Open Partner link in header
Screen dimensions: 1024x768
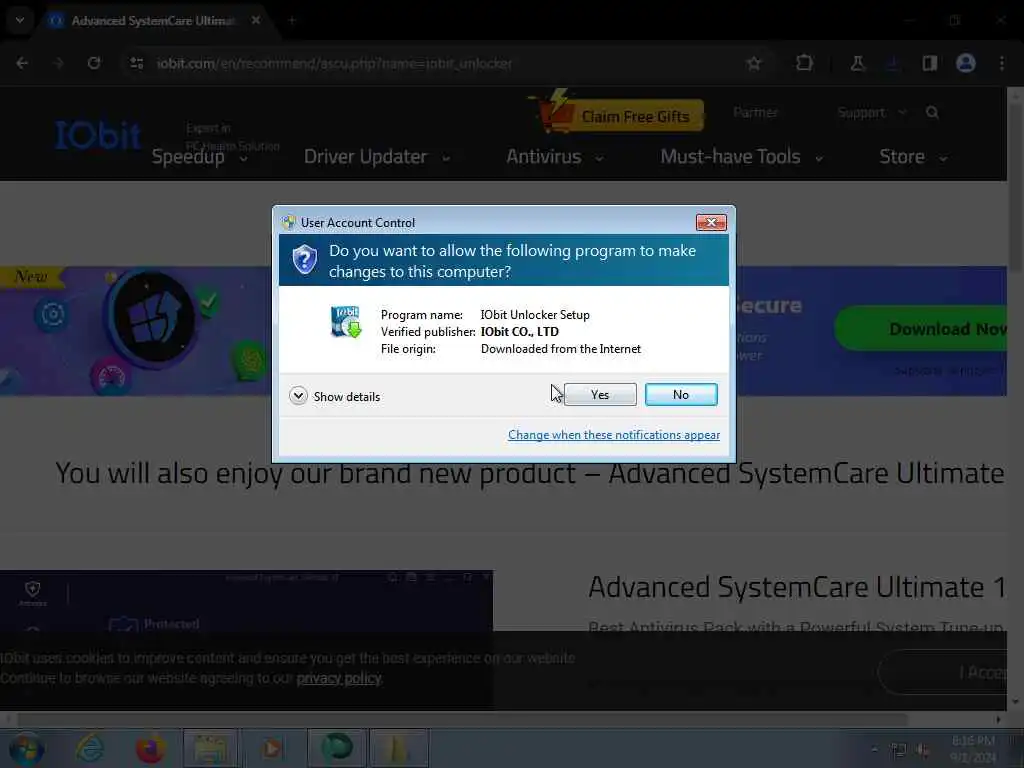pos(756,112)
